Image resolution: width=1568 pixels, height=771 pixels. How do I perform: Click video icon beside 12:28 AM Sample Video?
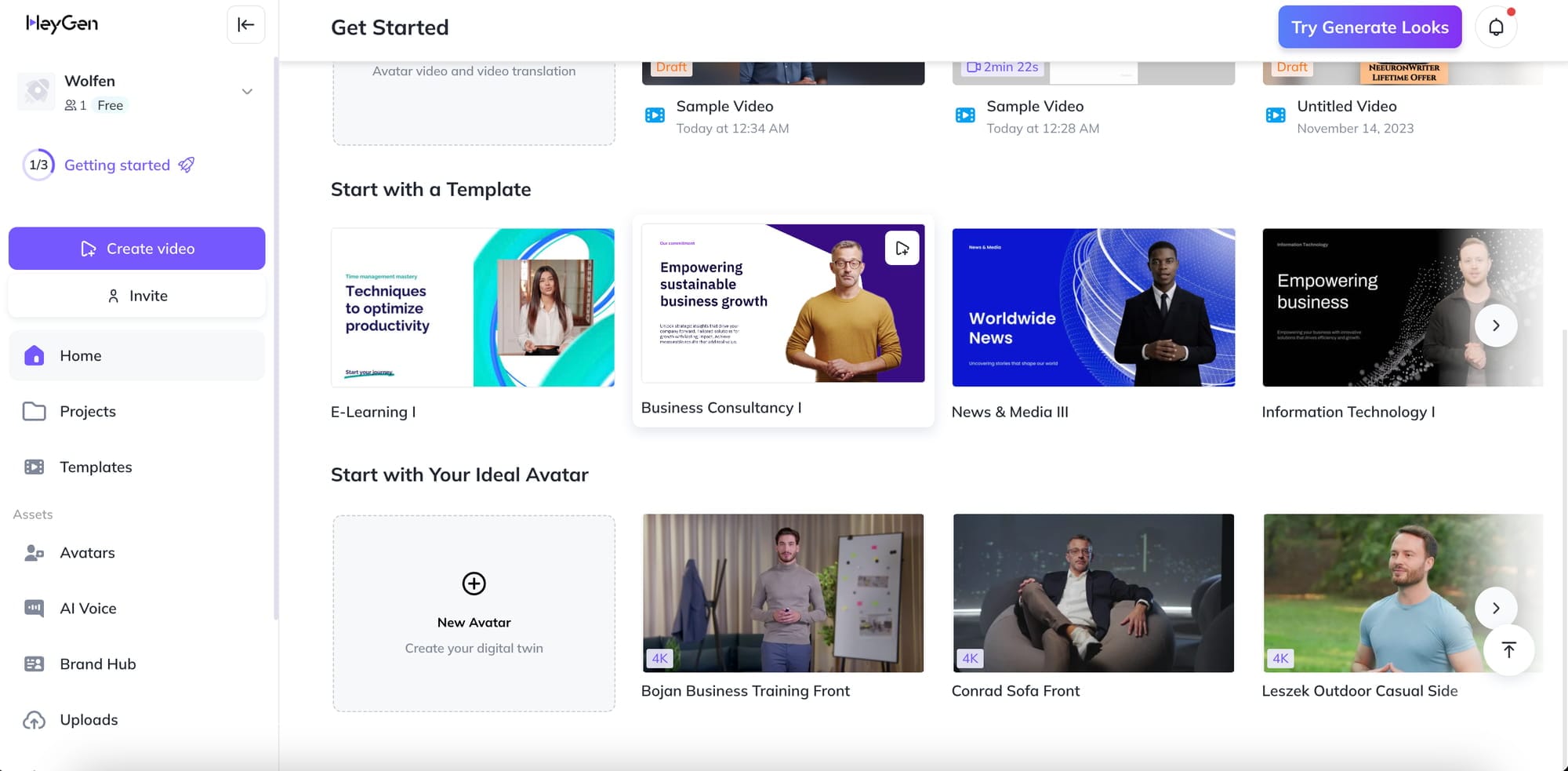coord(965,115)
